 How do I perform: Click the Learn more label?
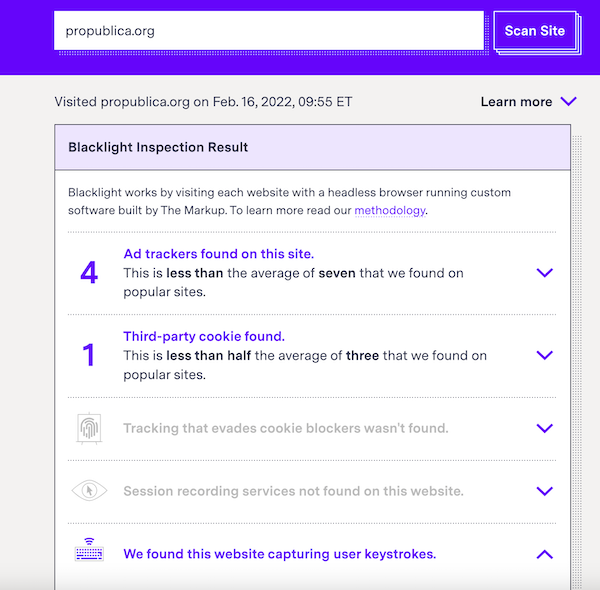click(516, 102)
